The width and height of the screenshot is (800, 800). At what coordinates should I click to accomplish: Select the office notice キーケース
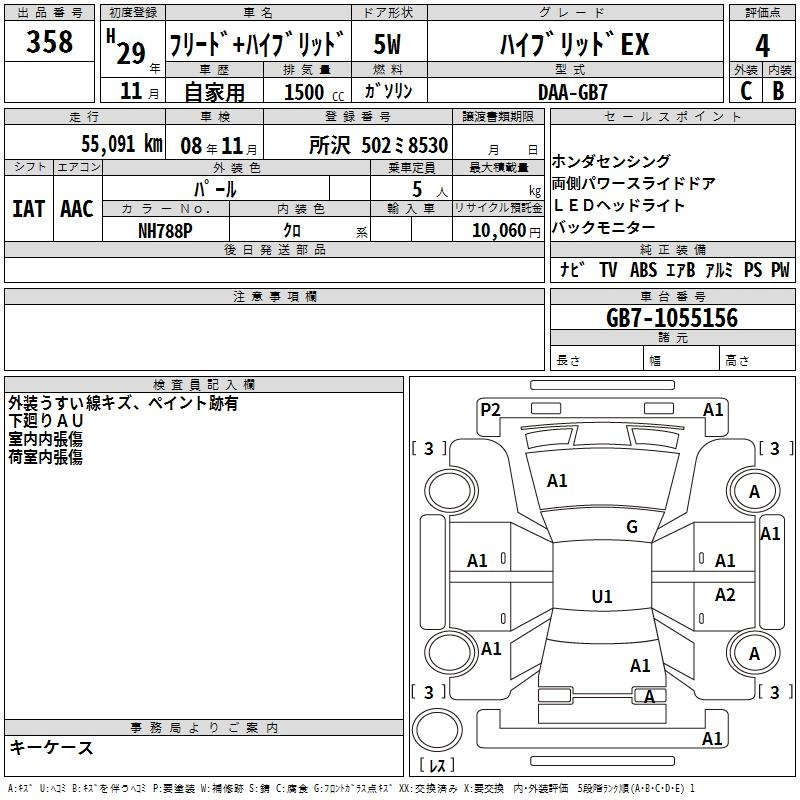tap(51, 748)
